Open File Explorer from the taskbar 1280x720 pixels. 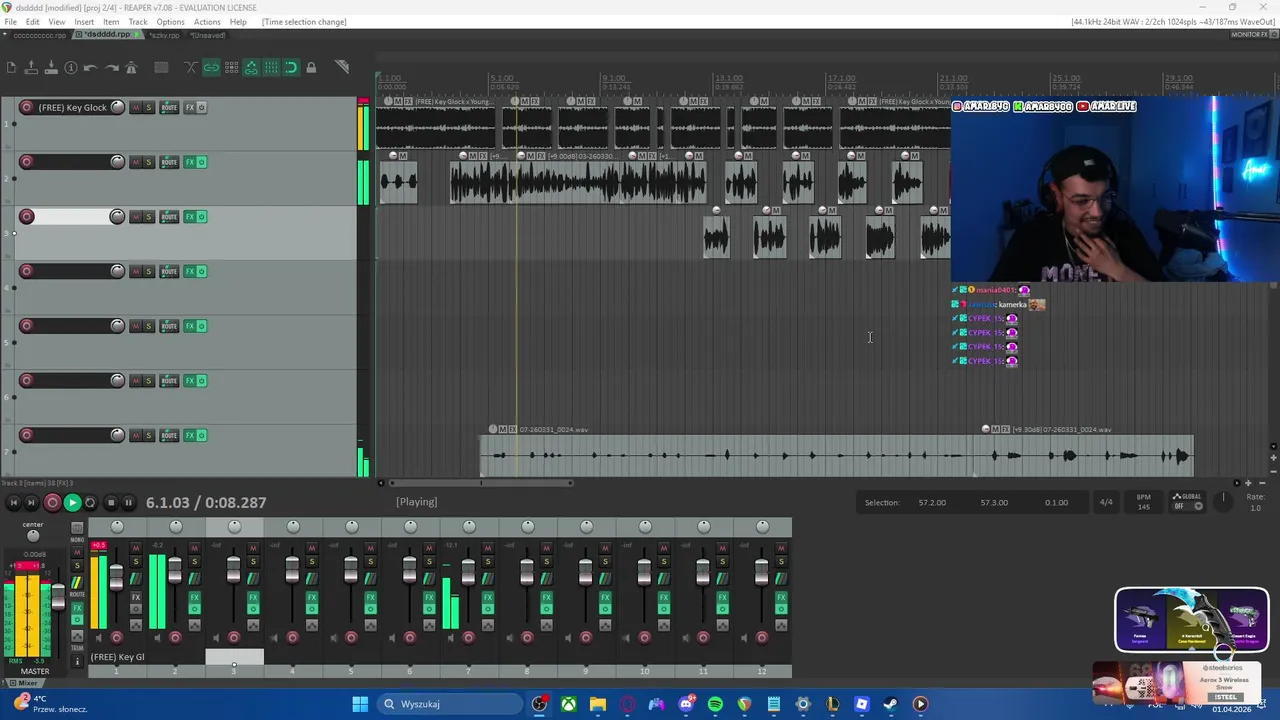(597, 704)
